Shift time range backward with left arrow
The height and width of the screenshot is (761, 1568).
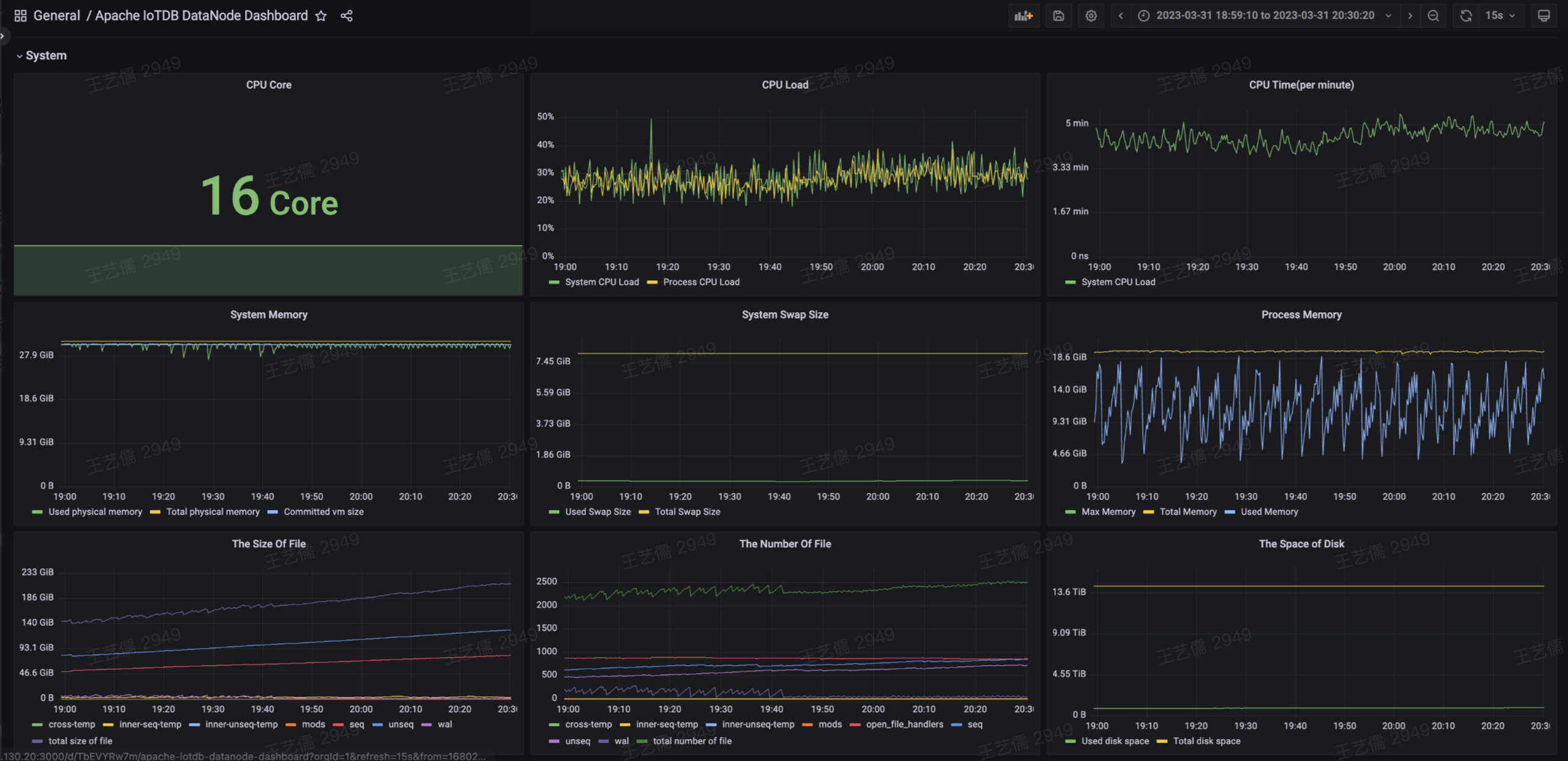pyautogui.click(x=1120, y=16)
